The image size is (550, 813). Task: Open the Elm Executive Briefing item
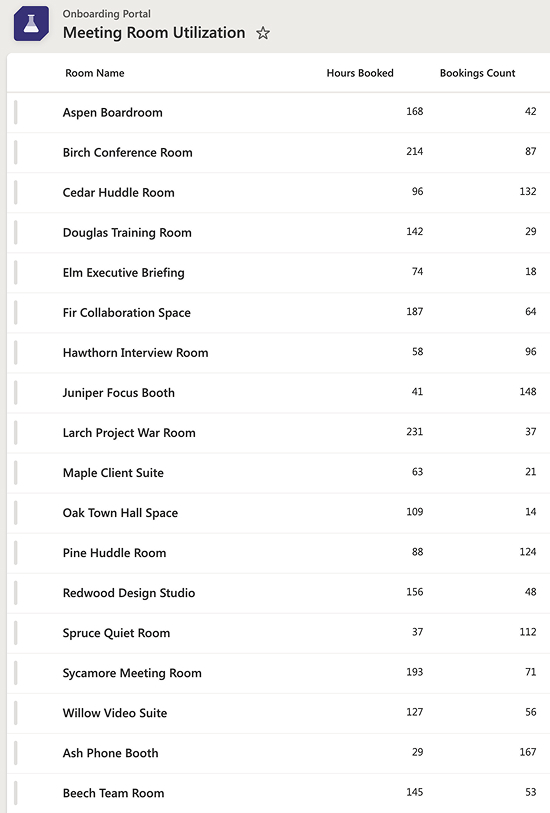[123, 273]
